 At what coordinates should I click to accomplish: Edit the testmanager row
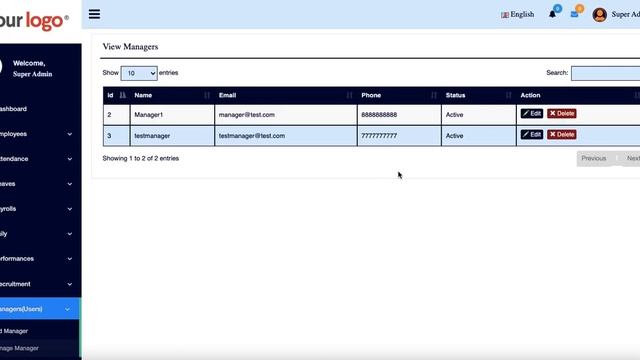coord(532,134)
